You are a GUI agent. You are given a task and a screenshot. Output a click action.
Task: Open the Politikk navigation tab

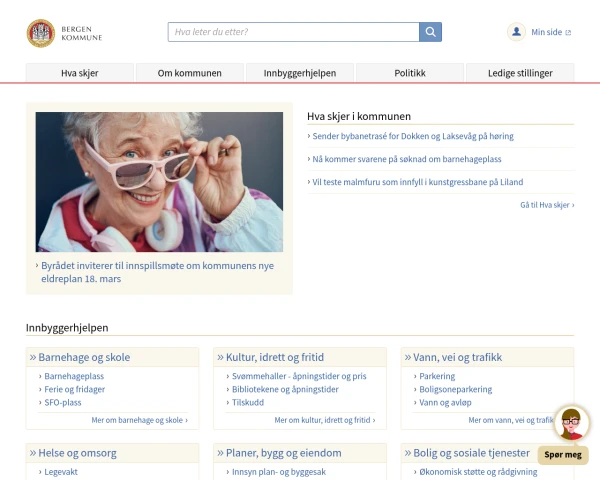410,73
